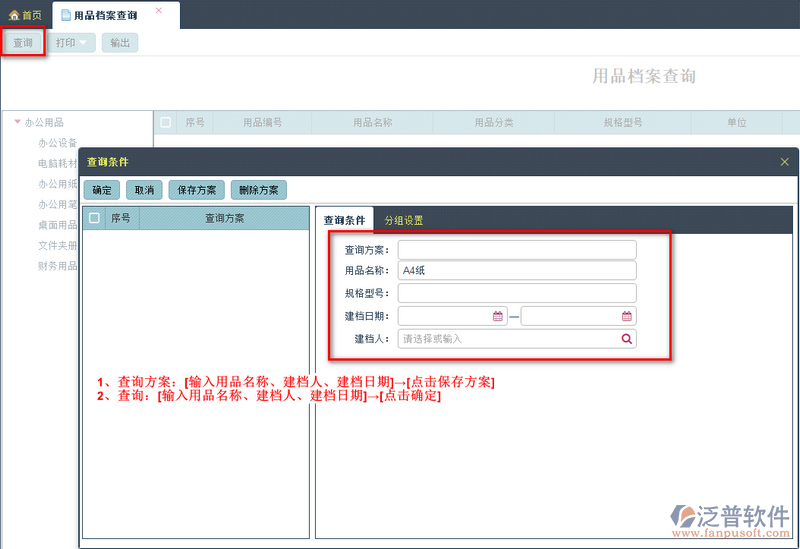Select 办公设备 in the category tree
Viewport: 800px width, 549px height.
point(57,143)
